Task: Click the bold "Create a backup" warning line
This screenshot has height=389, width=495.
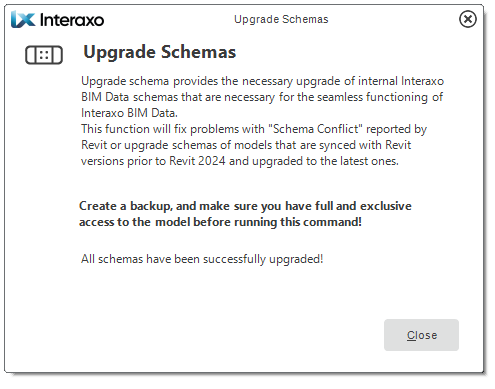Action: point(245,206)
